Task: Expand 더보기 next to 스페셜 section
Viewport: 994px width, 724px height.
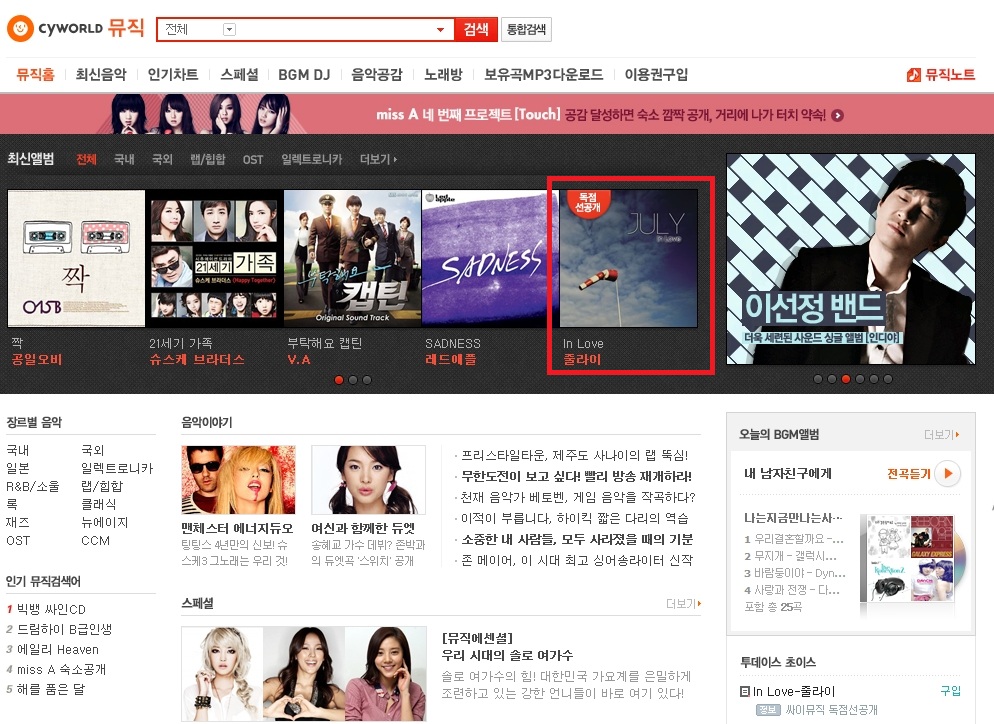Action: [x=683, y=604]
